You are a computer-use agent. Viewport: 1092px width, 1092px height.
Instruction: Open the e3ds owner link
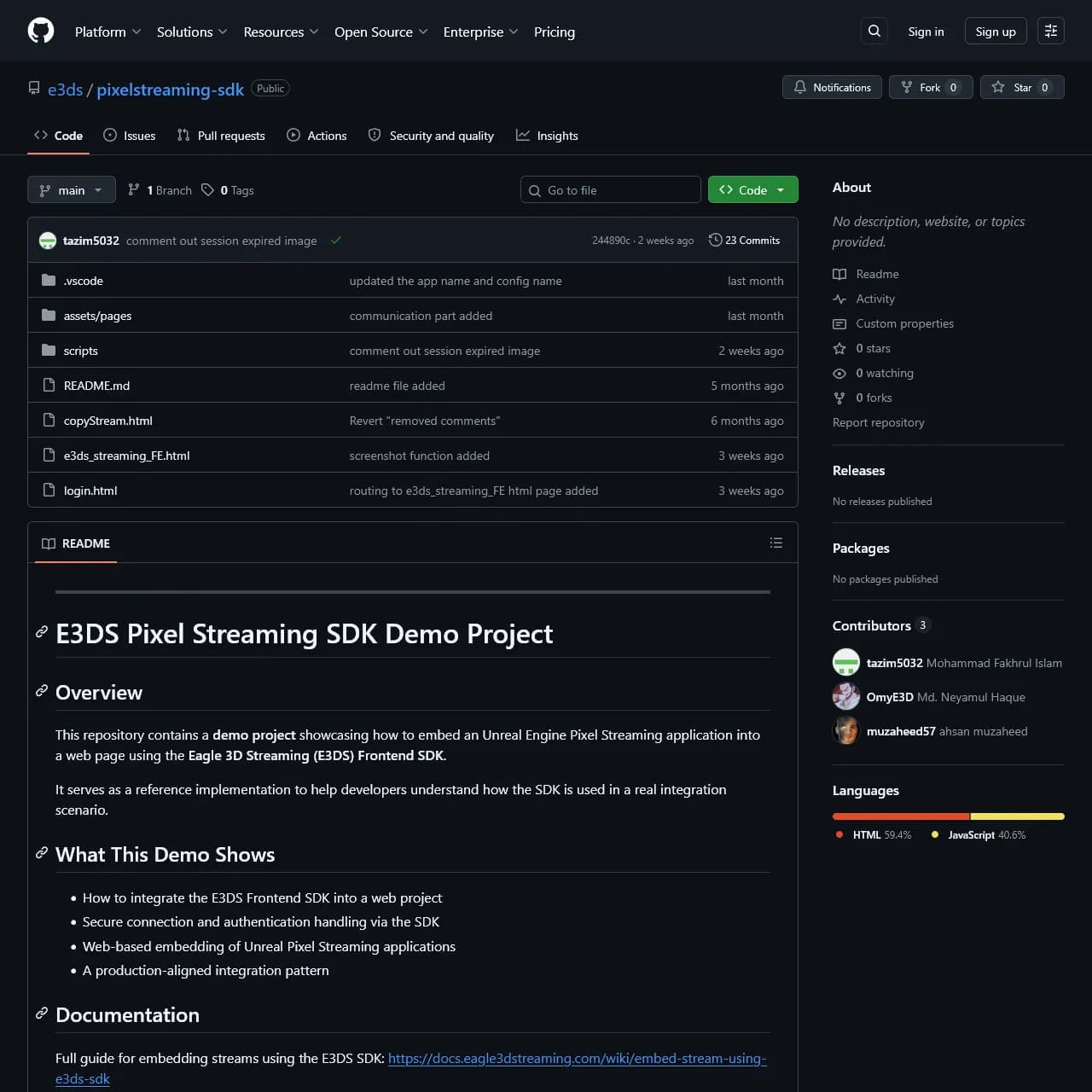point(65,89)
